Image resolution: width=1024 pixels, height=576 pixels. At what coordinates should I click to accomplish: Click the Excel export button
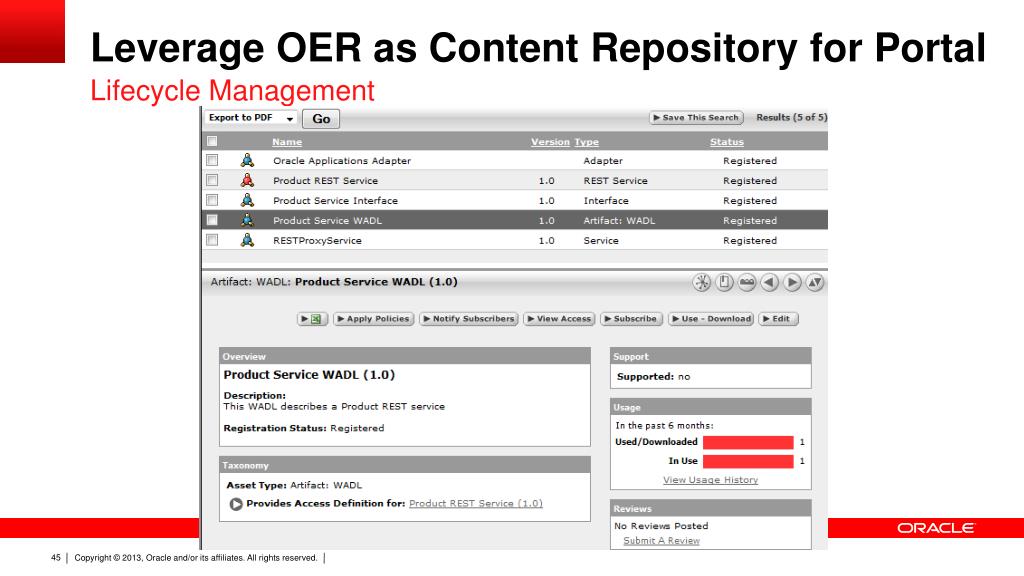pos(312,319)
